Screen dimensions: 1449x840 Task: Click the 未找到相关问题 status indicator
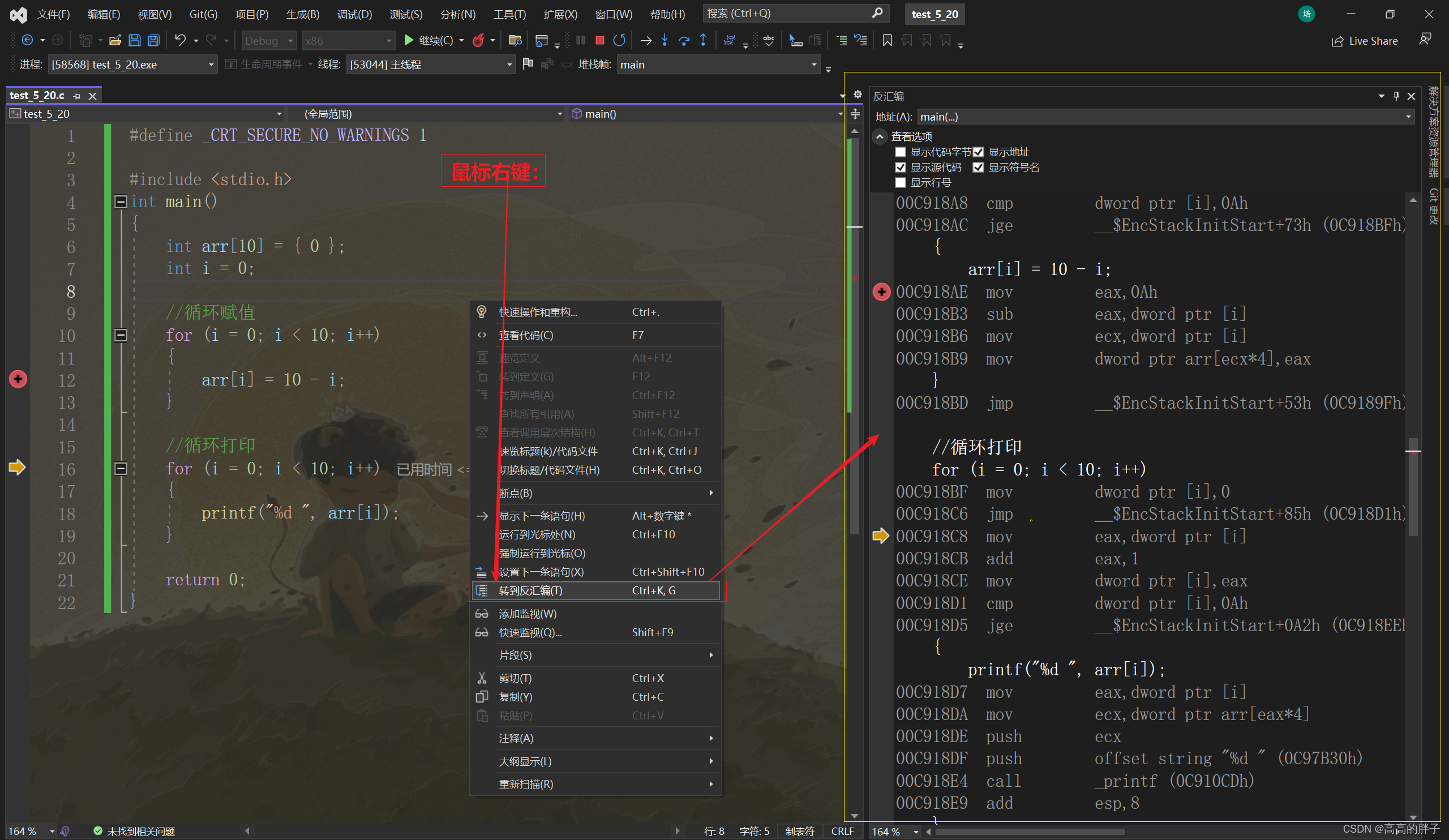(x=134, y=832)
